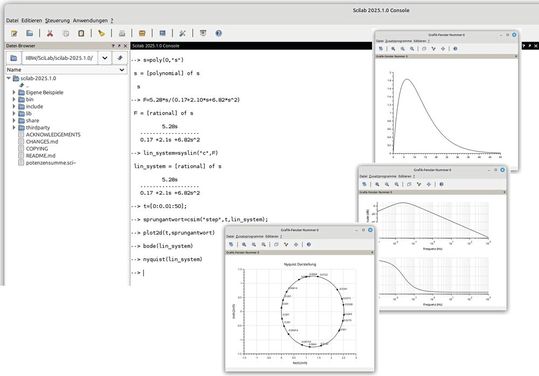Close the Datei-Browser panel
Screen dimensions: 539x376
(x=125, y=46)
